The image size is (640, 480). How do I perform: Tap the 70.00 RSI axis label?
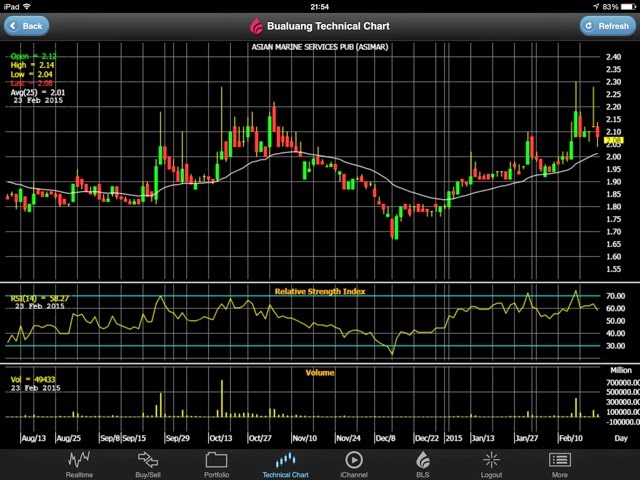coord(616,296)
